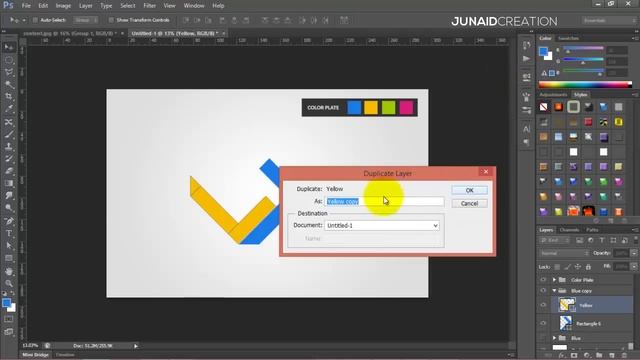640x360 pixels.
Task: Open the blending mode Normal dropdown
Action: (x=564, y=253)
